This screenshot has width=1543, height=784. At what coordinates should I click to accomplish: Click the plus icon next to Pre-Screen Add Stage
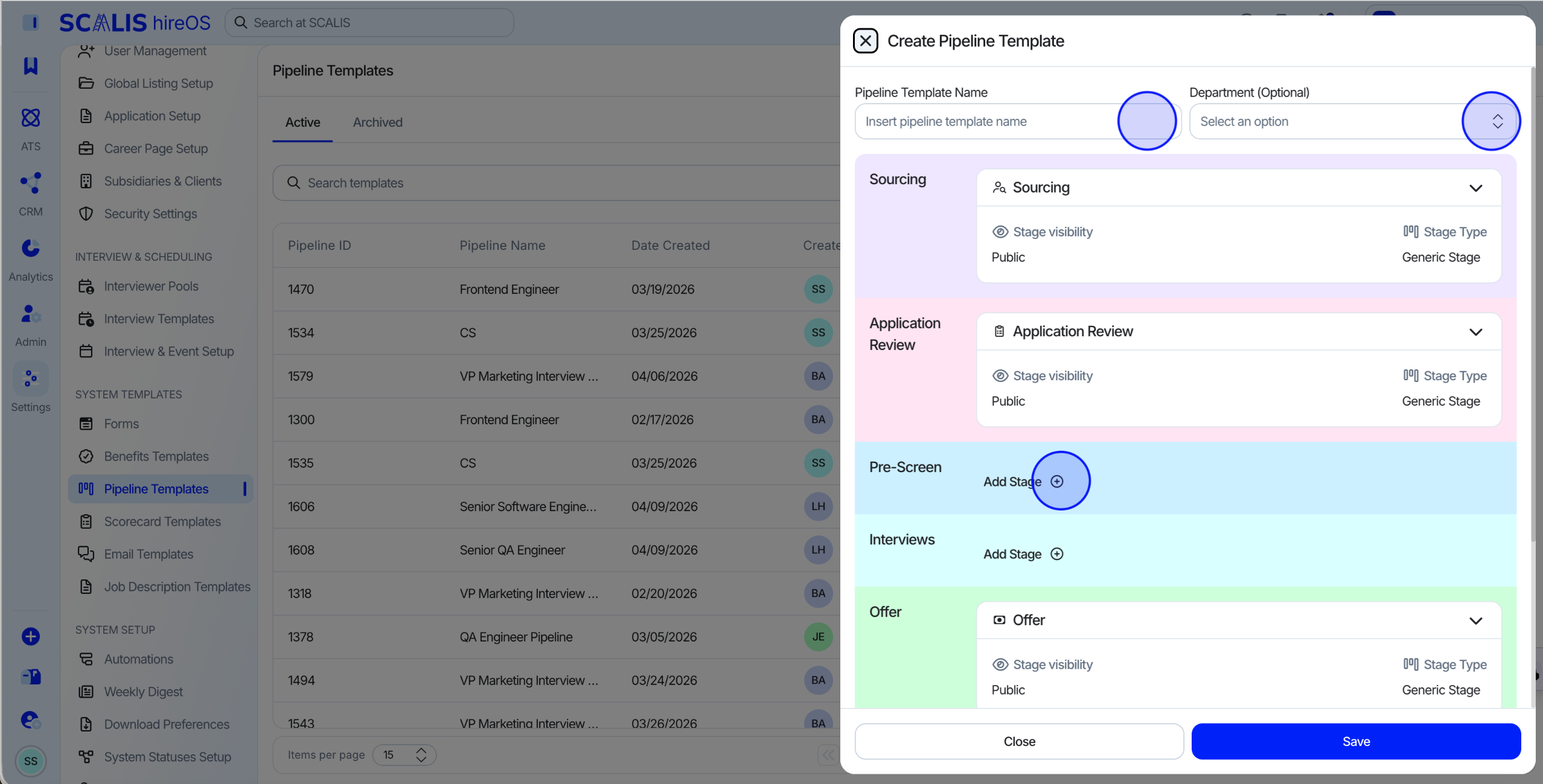(x=1056, y=481)
